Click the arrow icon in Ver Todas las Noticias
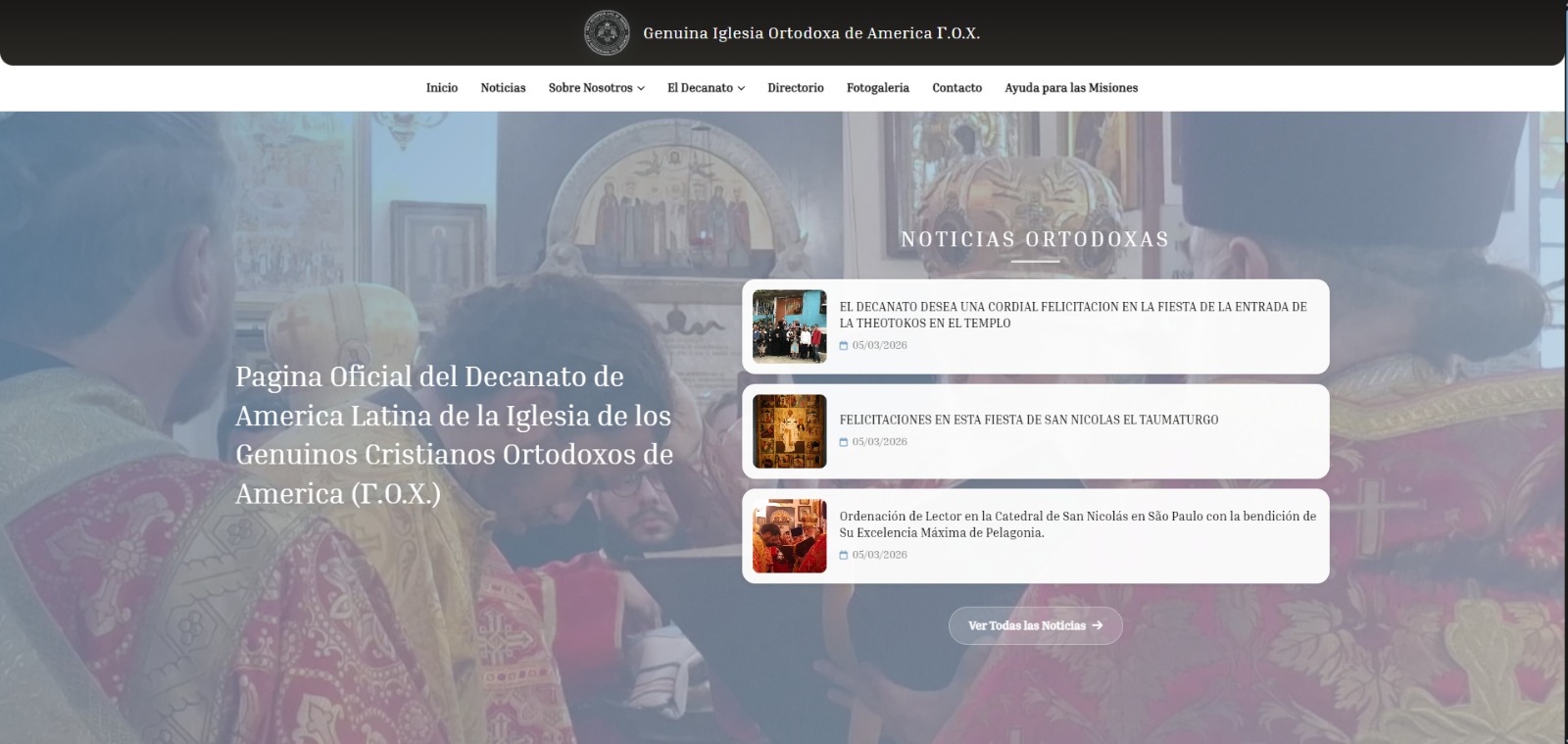1568x744 pixels. point(1097,625)
